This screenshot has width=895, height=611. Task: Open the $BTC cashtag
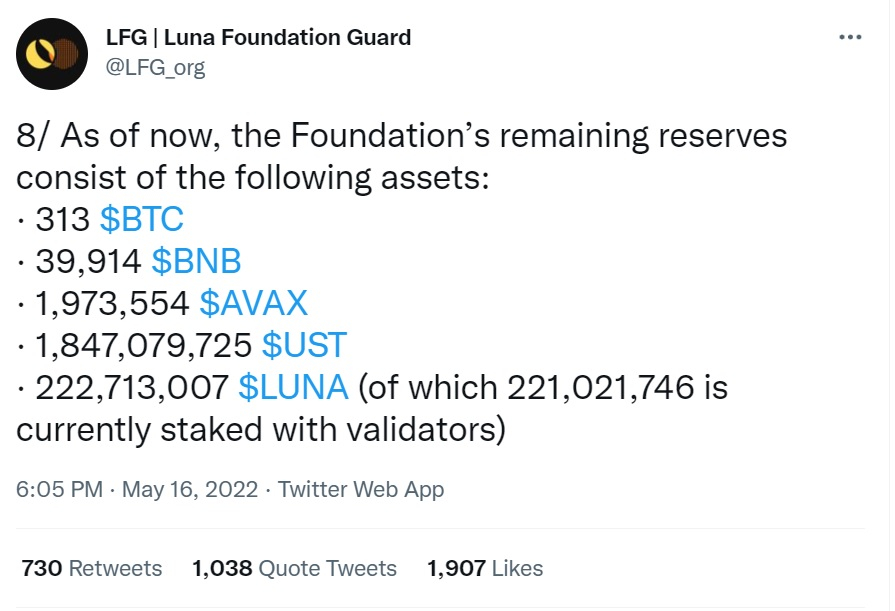141,219
